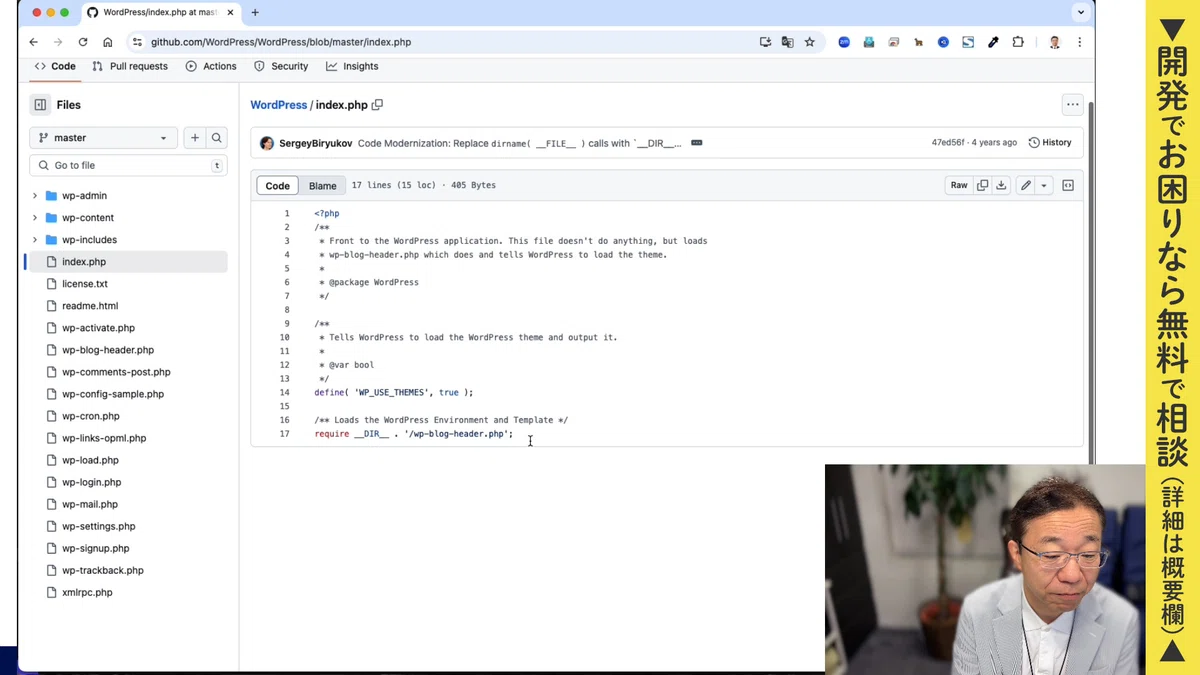Image resolution: width=1200 pixels, height=675 pixels.
Task: Go to the WordPress breadcrumb link
Action: [x=279, y=105]
